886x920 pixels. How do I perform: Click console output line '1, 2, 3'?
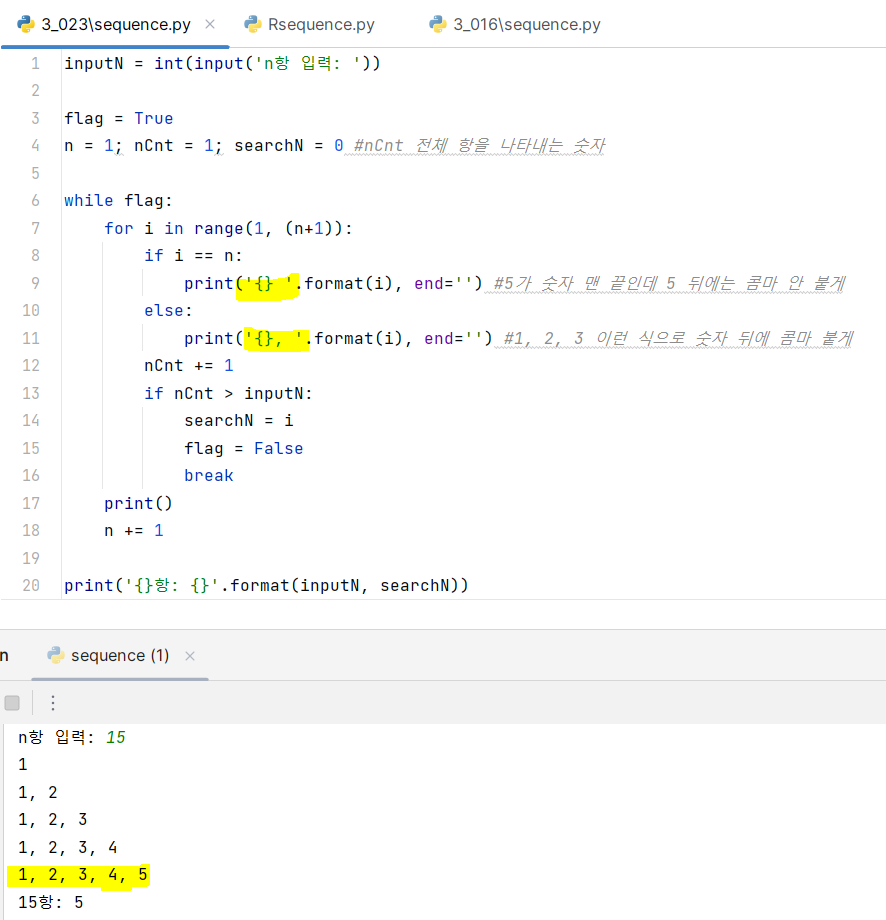coord(53,820)
